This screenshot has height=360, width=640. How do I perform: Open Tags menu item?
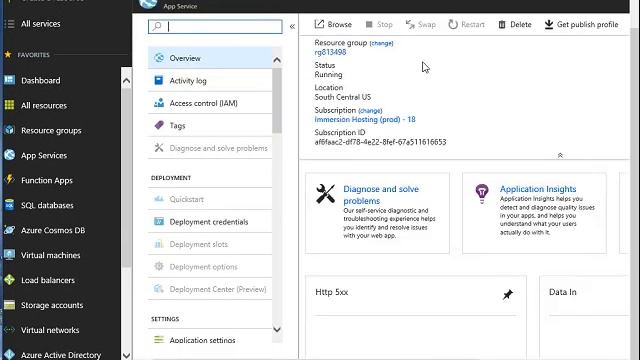(x=210, y=125)
